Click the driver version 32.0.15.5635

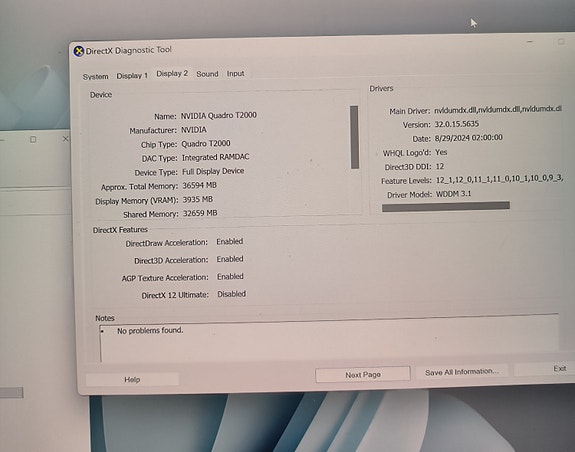tap(457, 124)
